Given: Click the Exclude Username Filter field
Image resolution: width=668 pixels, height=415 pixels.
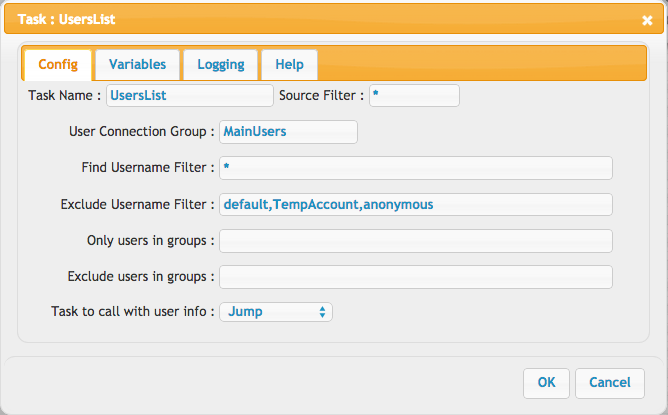Looking at the screenshot, I should pos(416,205).
